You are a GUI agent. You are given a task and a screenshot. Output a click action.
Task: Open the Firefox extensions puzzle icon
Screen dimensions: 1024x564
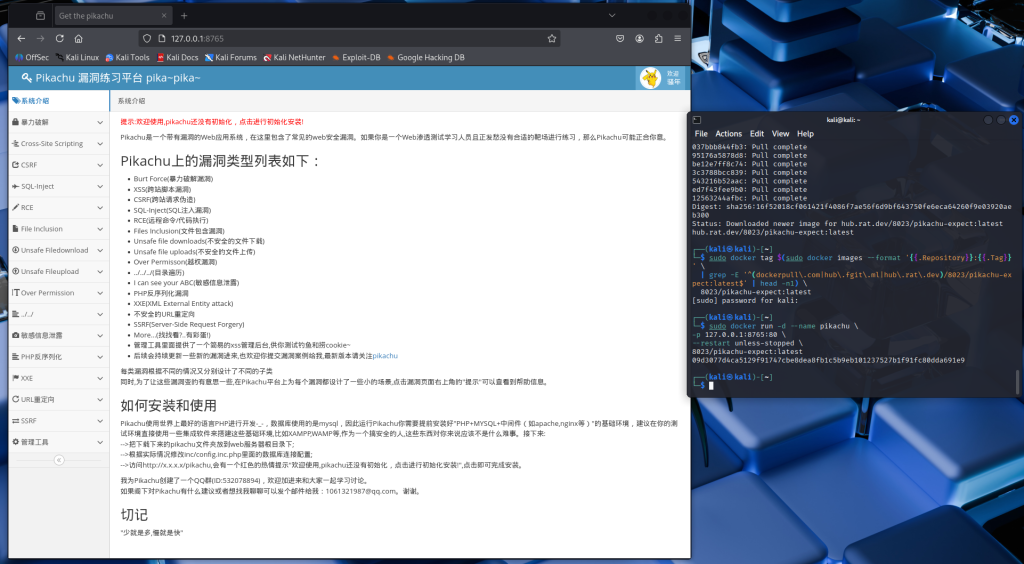(x=660, y=38)
